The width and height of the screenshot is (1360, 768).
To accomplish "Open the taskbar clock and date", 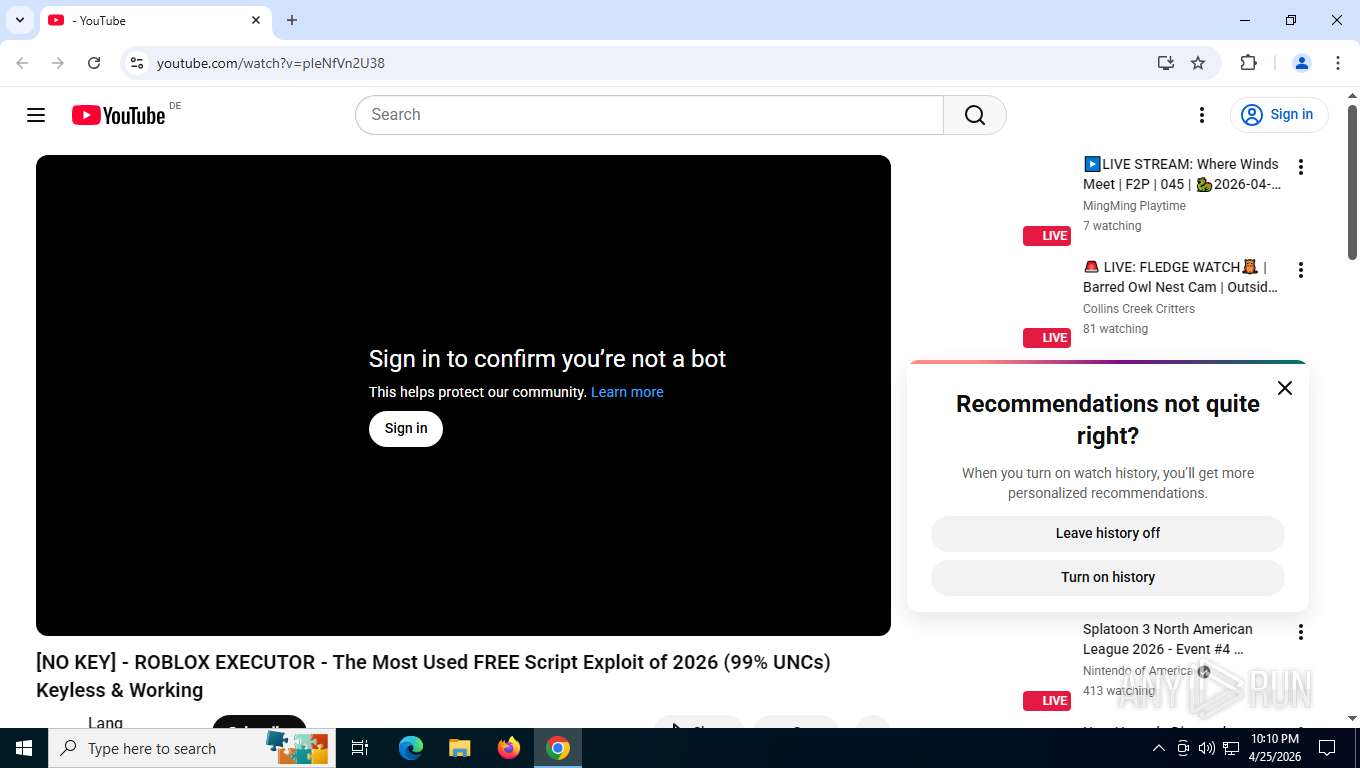I will tap(1274, 748).
